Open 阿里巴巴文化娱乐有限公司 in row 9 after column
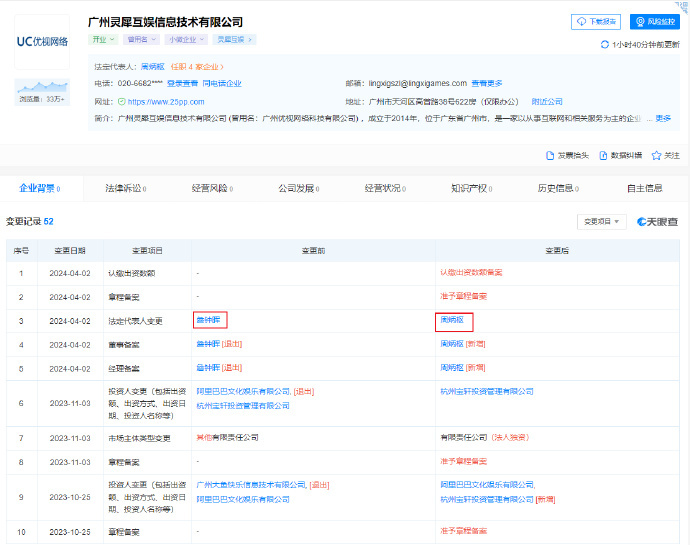 [x=487, y=485]
